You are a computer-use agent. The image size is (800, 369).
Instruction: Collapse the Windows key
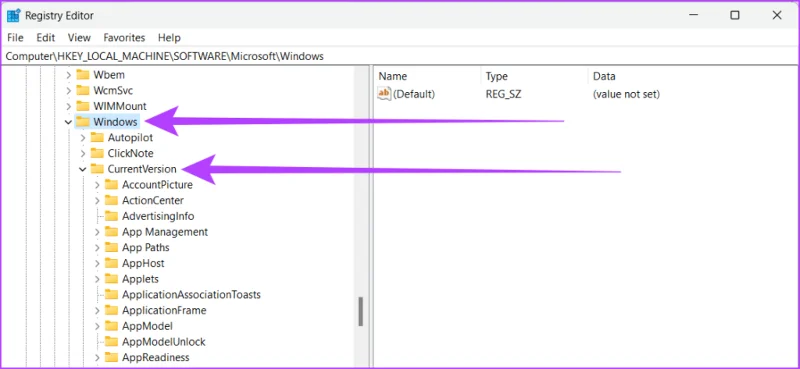click(68, 122)
